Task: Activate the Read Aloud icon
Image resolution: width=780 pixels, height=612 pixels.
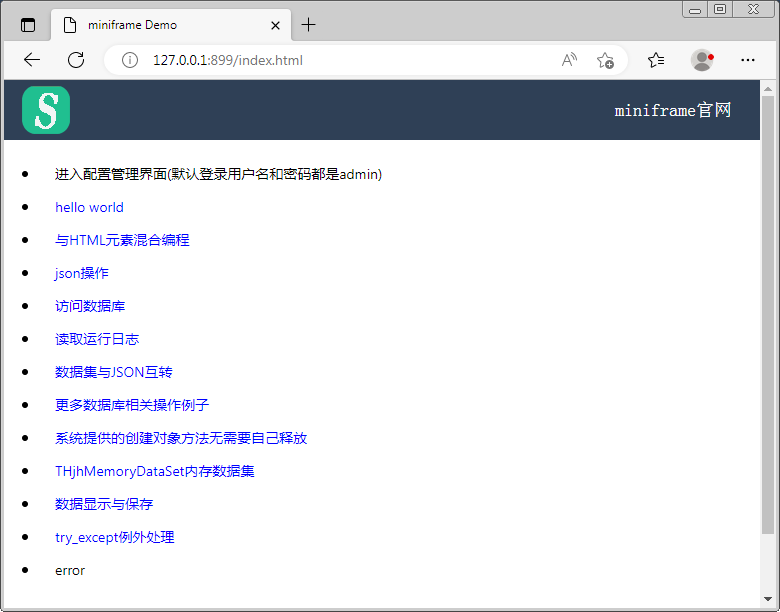Action: (569, 60)
